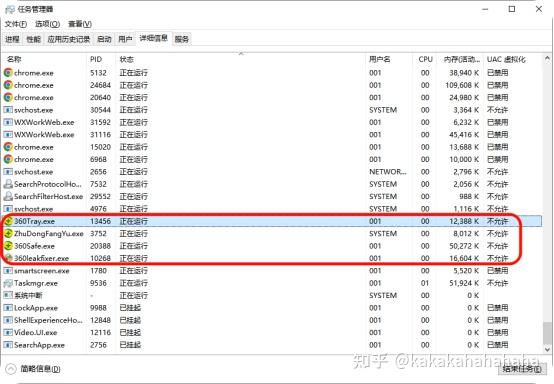
Task: Click the Video.UI.exe icon
Action: (8, 332)
